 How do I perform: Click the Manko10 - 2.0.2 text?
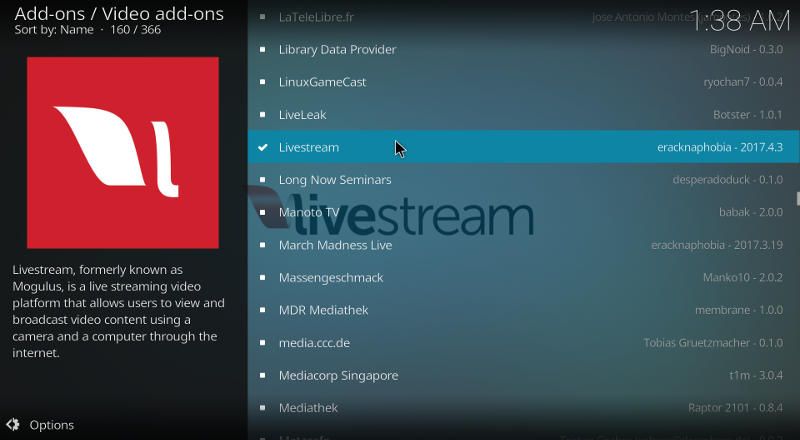click(x=742, y=278)
